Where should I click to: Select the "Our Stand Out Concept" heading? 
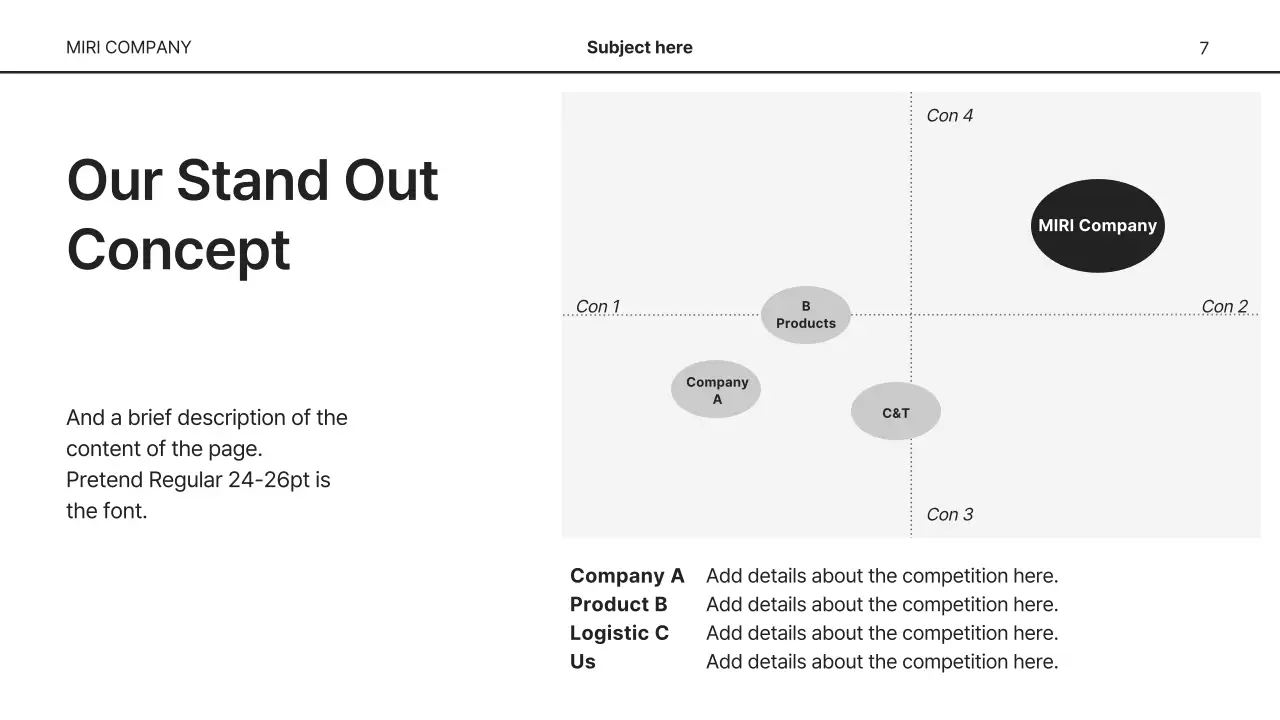click(x=252, y=214)
